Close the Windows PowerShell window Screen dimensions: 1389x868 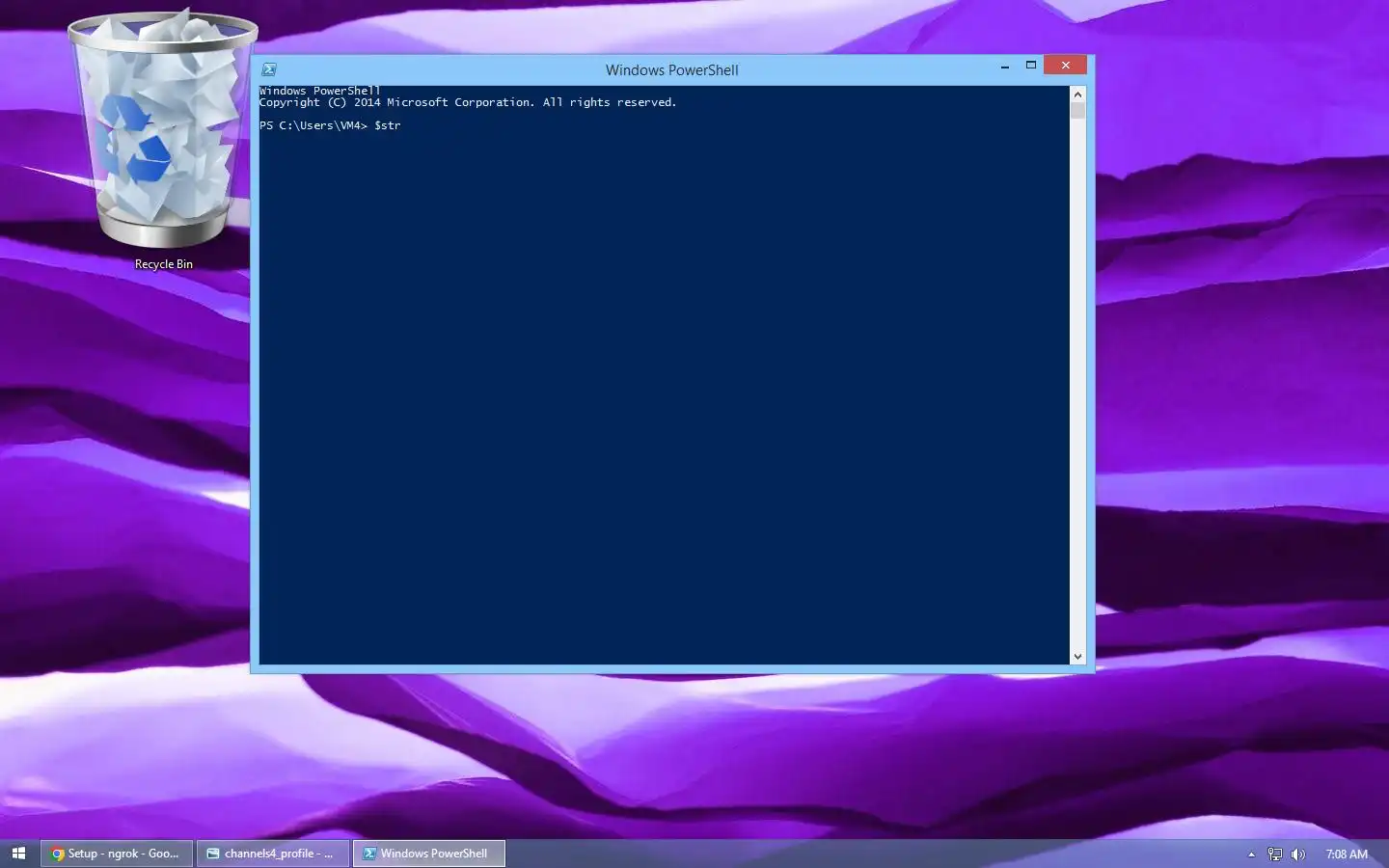pos(1065,66)
